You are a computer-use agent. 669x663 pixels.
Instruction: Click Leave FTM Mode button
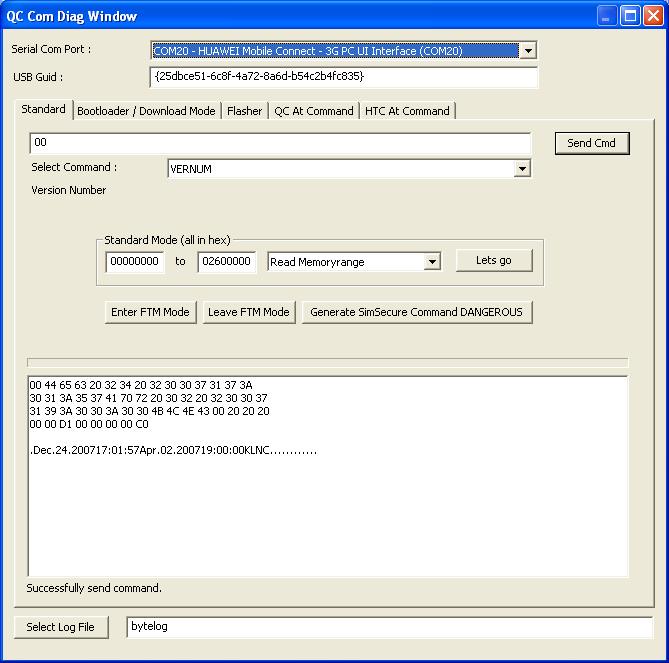click(249, 312)
